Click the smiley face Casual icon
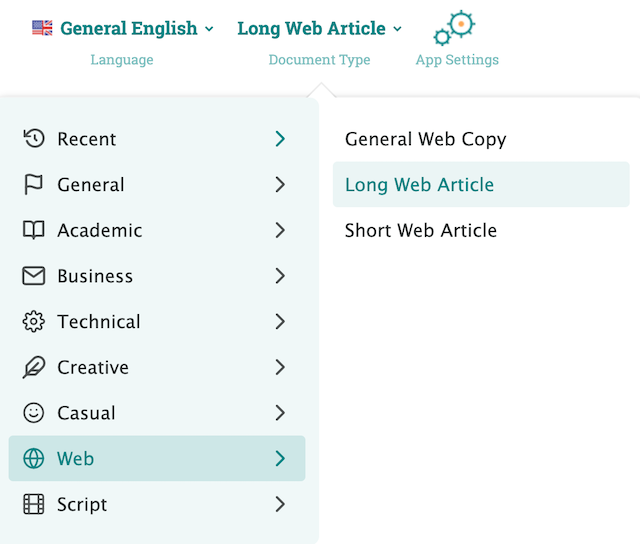640x544 pixels. tap(34, 413)
